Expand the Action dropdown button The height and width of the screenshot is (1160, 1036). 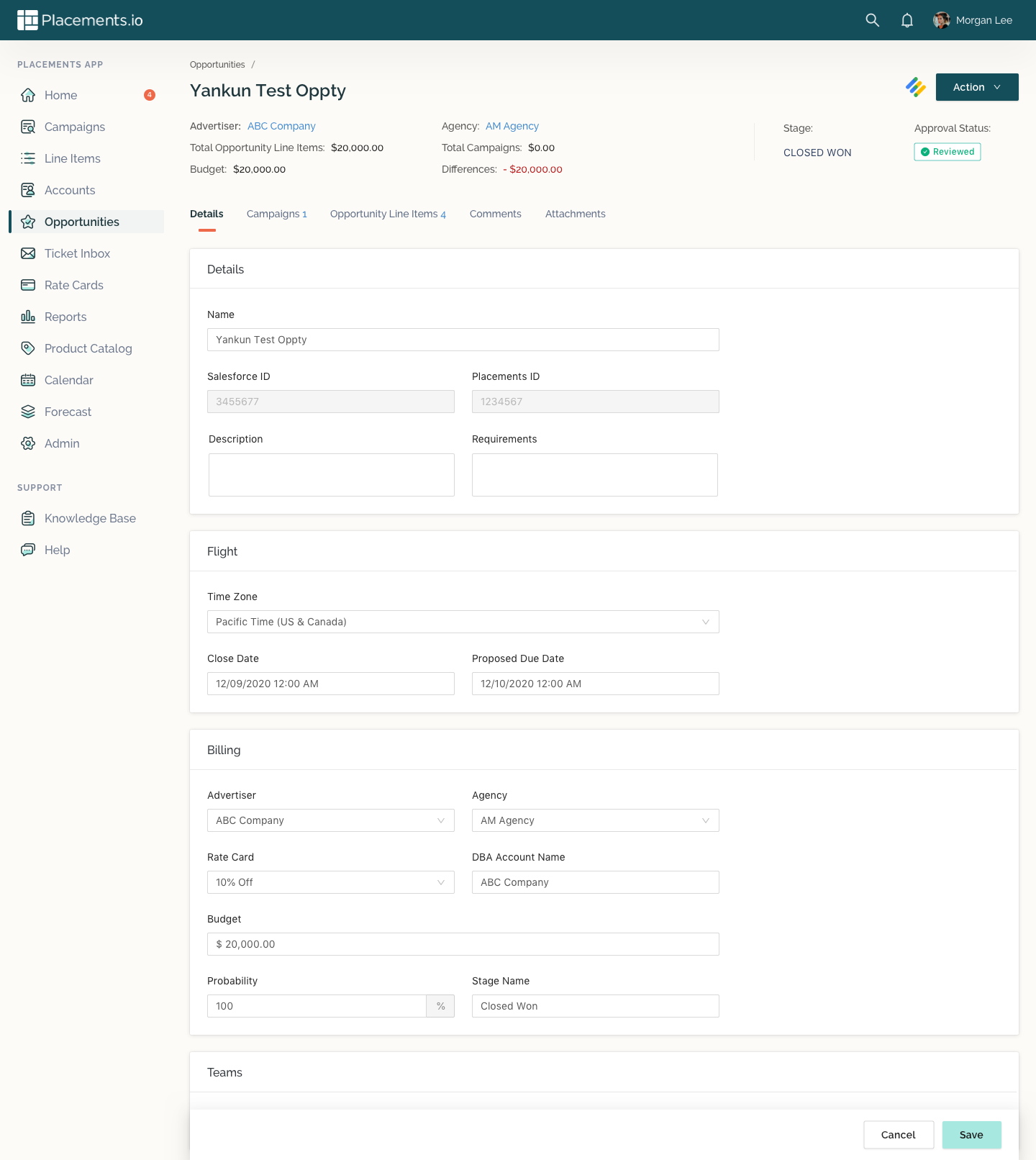click(x=976, y=87)
